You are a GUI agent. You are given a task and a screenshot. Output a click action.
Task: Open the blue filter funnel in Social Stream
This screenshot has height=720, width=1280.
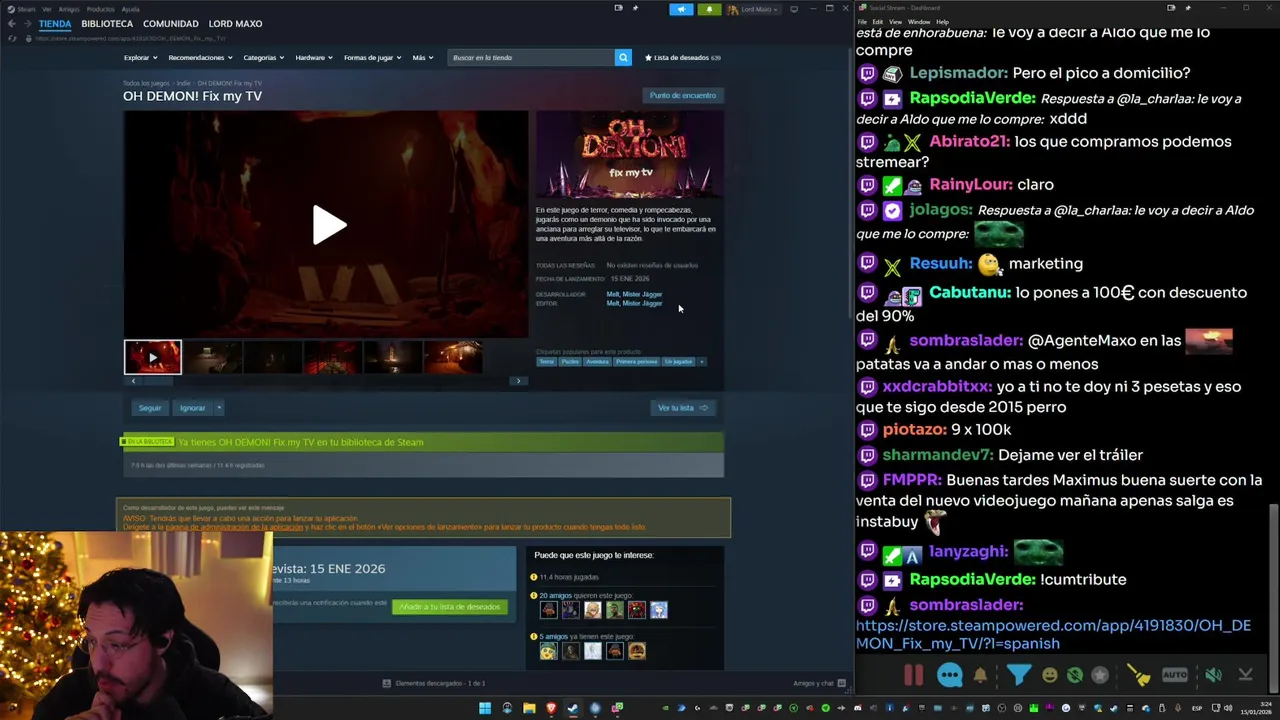pyautogui.click(x=1018, y=675)
